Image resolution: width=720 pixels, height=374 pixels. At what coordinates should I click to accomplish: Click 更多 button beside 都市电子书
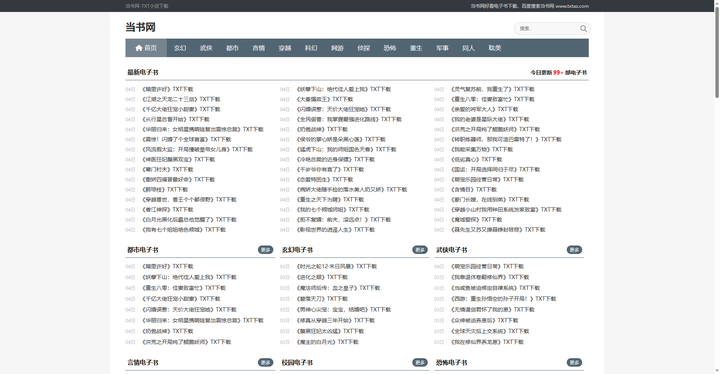coord(265,250)
